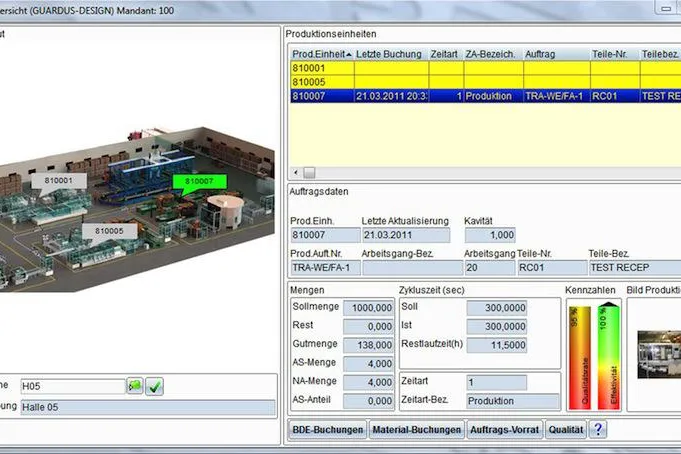The image size is (681, 454).
Task: Click the Zykluszeit Ist field 300,0000
Action: point(497,326)
